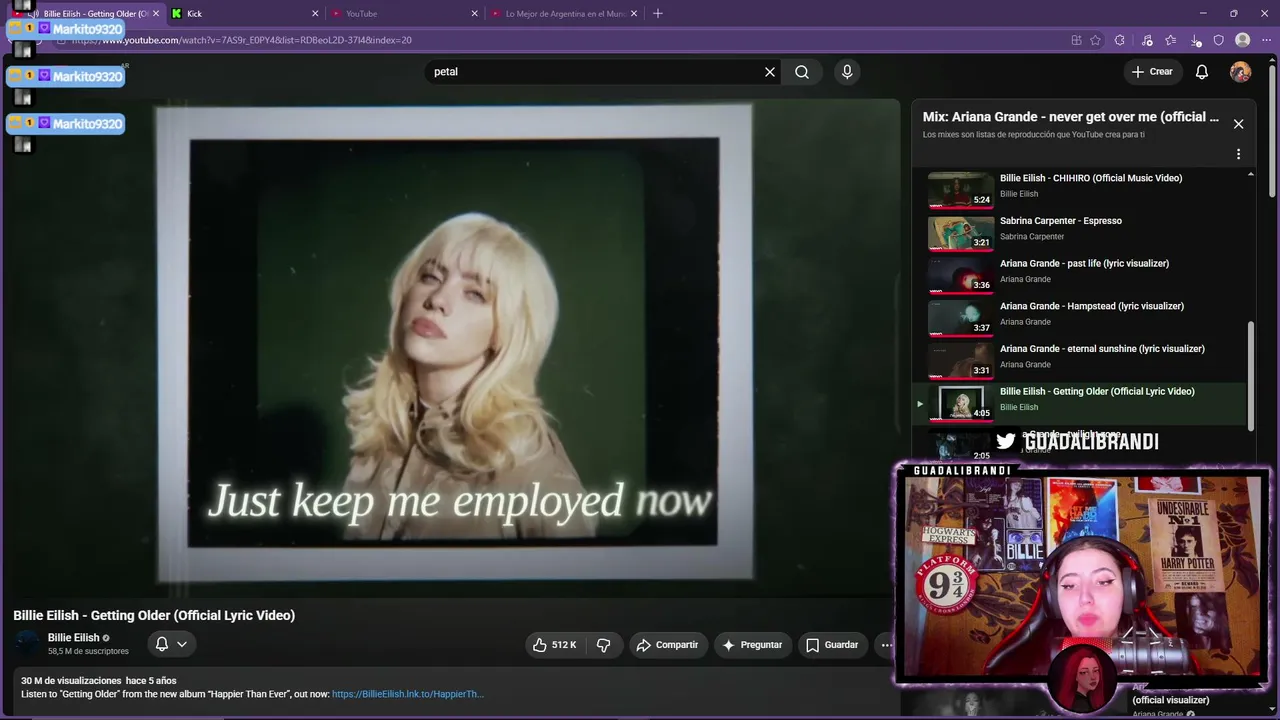Open YouTube notifications bell in header
This screenshot has width=1280, height=720.
point(1202,72)
